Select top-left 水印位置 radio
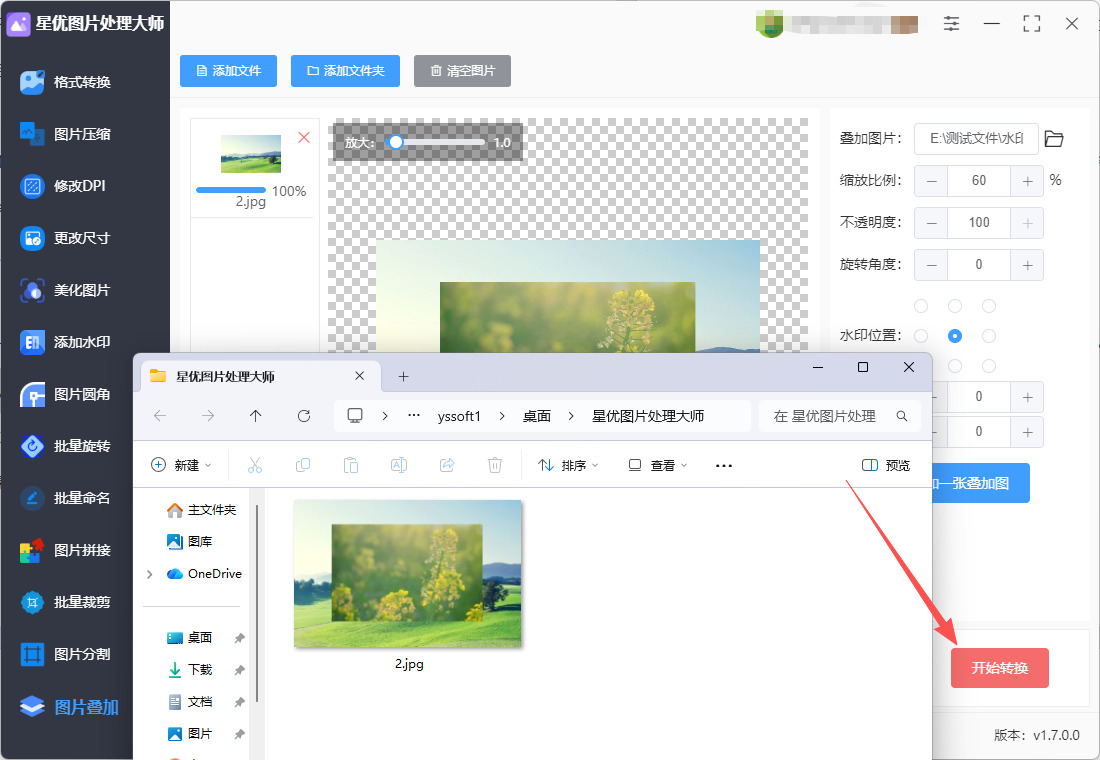Screen dimensions: 1100x760 pos(921,306)
